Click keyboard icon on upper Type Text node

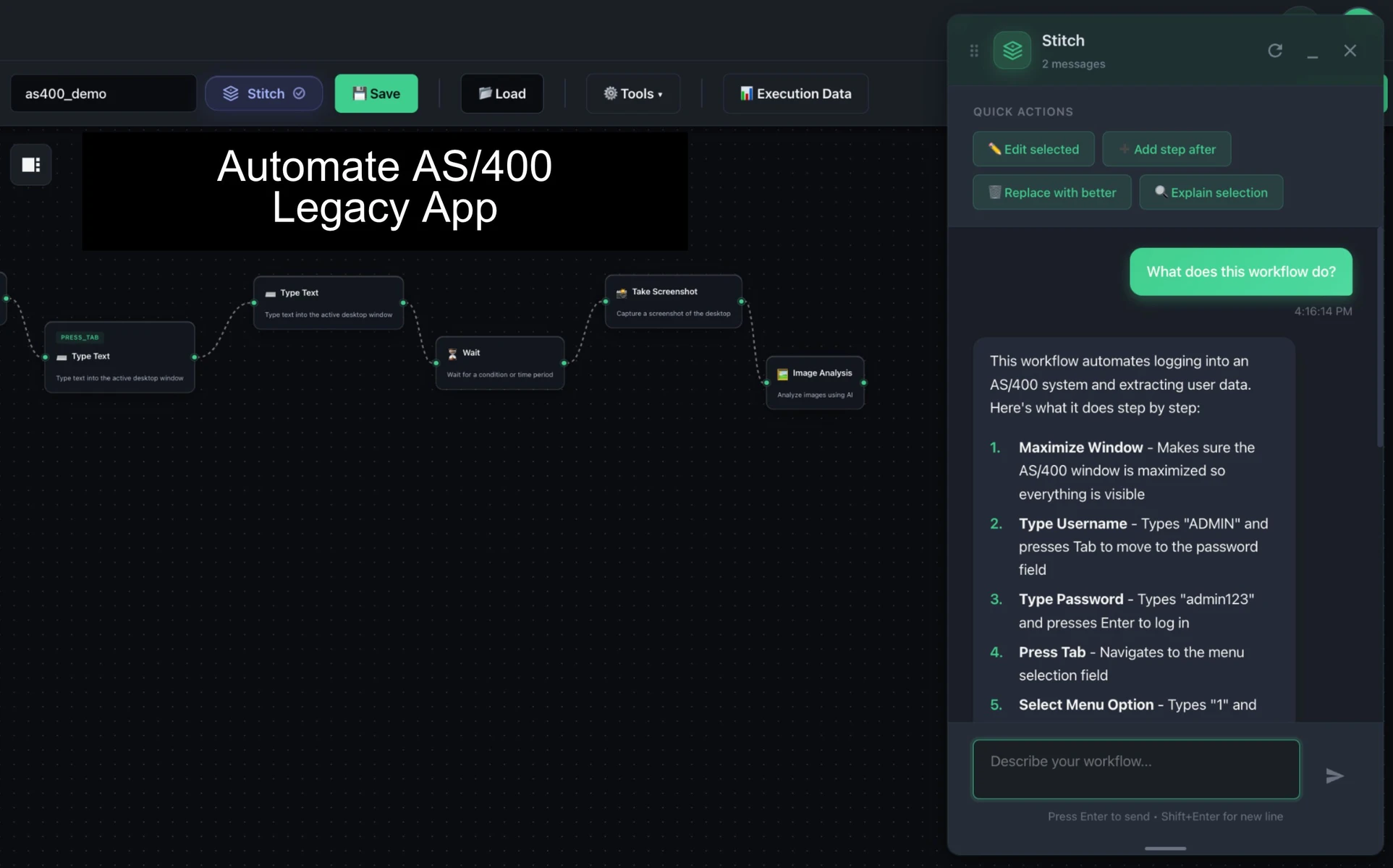(x=271, y=294)
